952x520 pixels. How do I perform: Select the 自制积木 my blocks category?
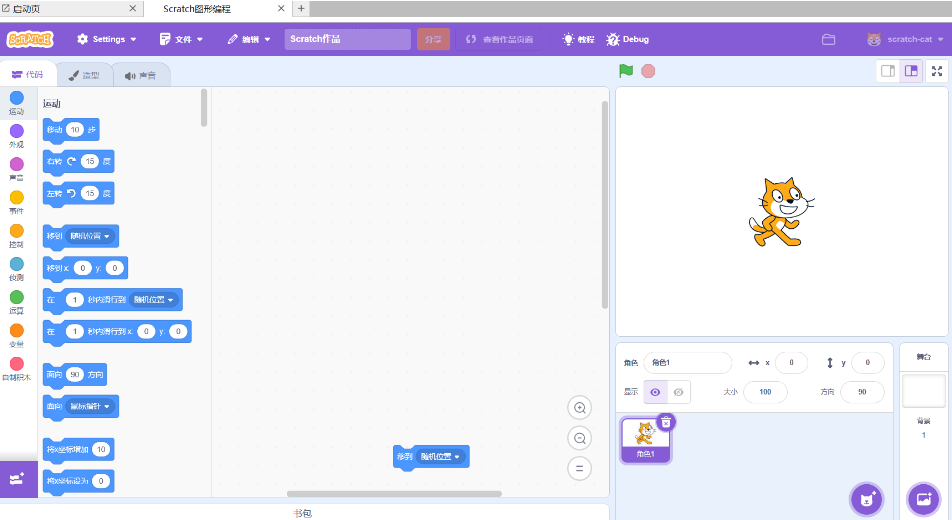(x=17, y=368)
